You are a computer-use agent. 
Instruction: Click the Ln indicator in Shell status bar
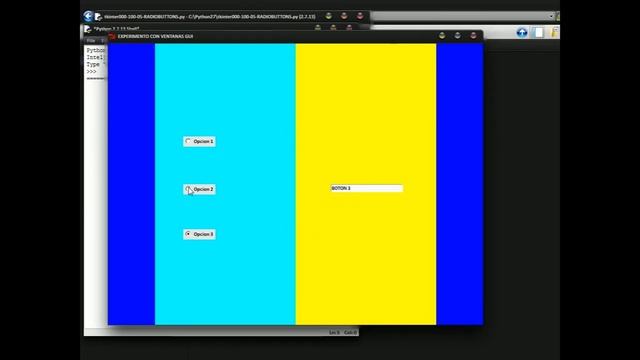pos(334,333)
